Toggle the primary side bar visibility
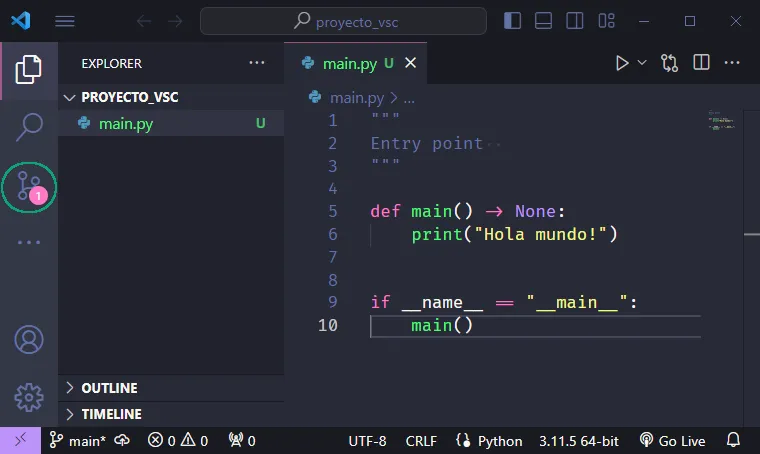 [x=513, y=21]
